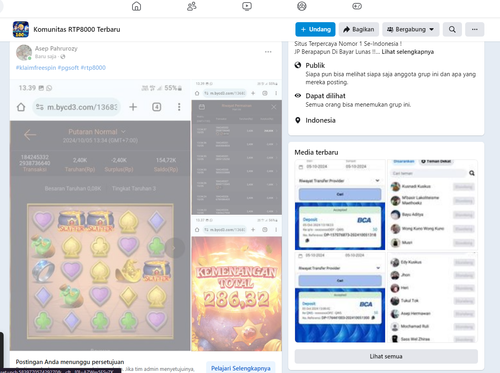Open the Friends icon in top navigation
Screen dimensions: 500x373
[192, 6]
